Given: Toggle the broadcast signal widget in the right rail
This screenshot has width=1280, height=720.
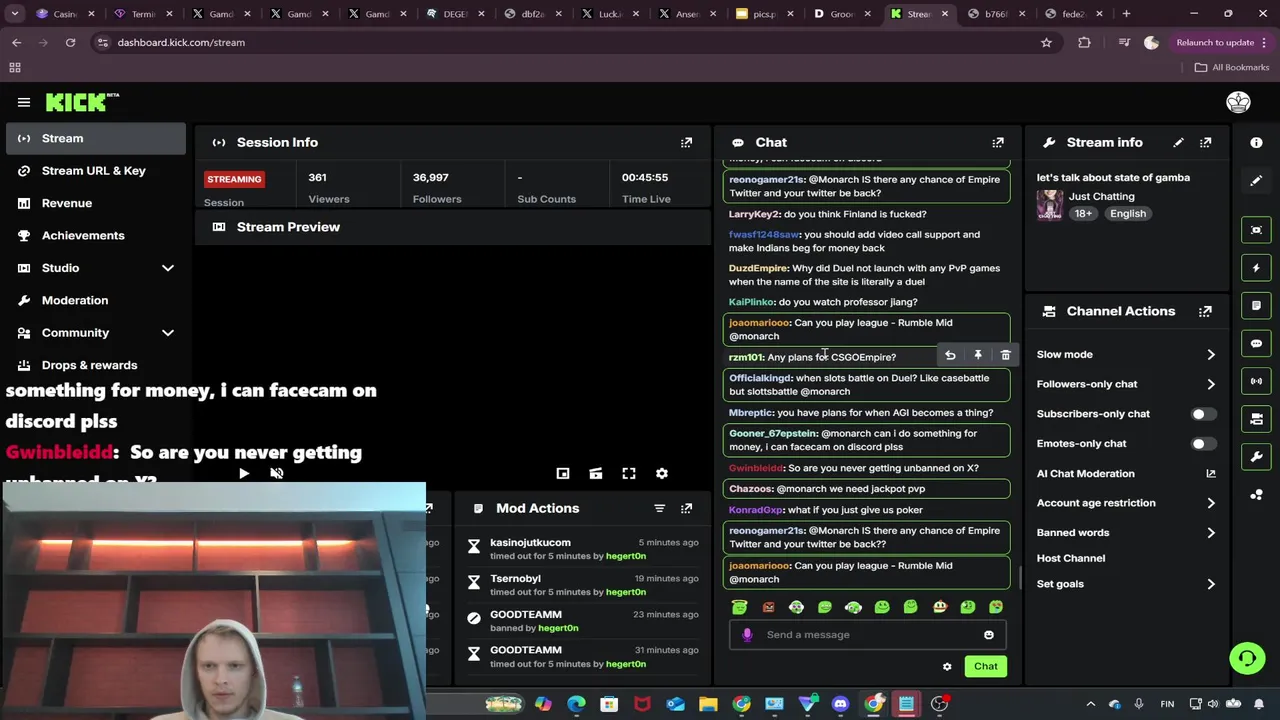Looking at the screenshot, I should coord(1256,381).
